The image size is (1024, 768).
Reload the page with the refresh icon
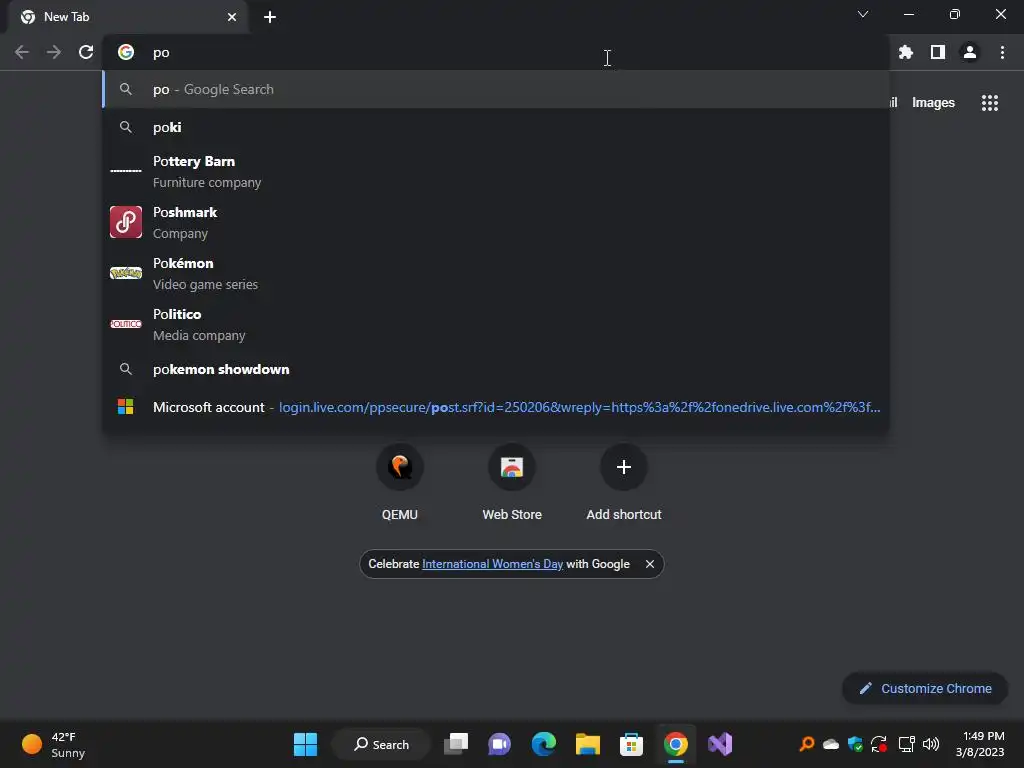[x=86, y=52]
